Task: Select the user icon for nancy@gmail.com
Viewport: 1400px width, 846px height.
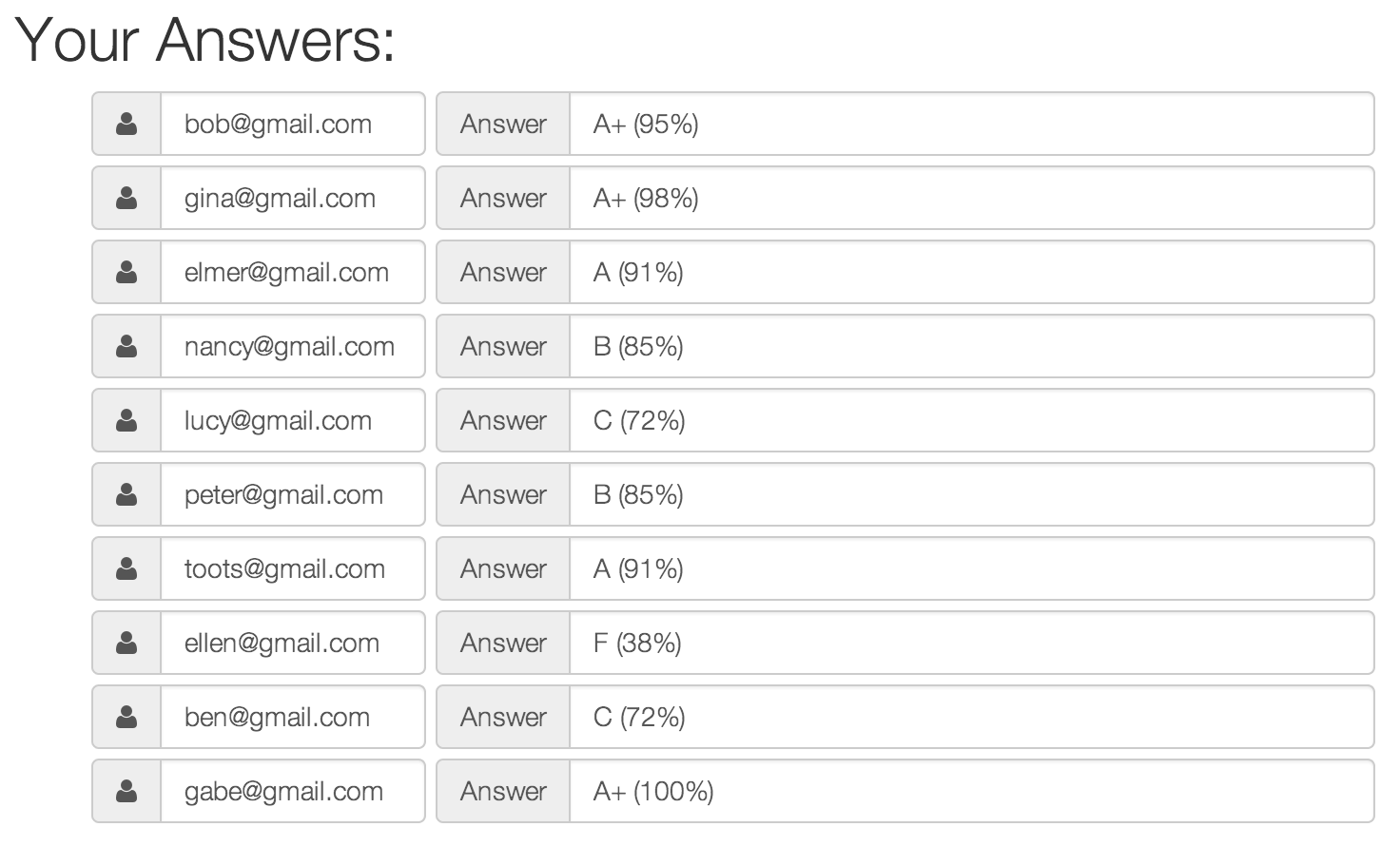Action: [x=126, y=346]
